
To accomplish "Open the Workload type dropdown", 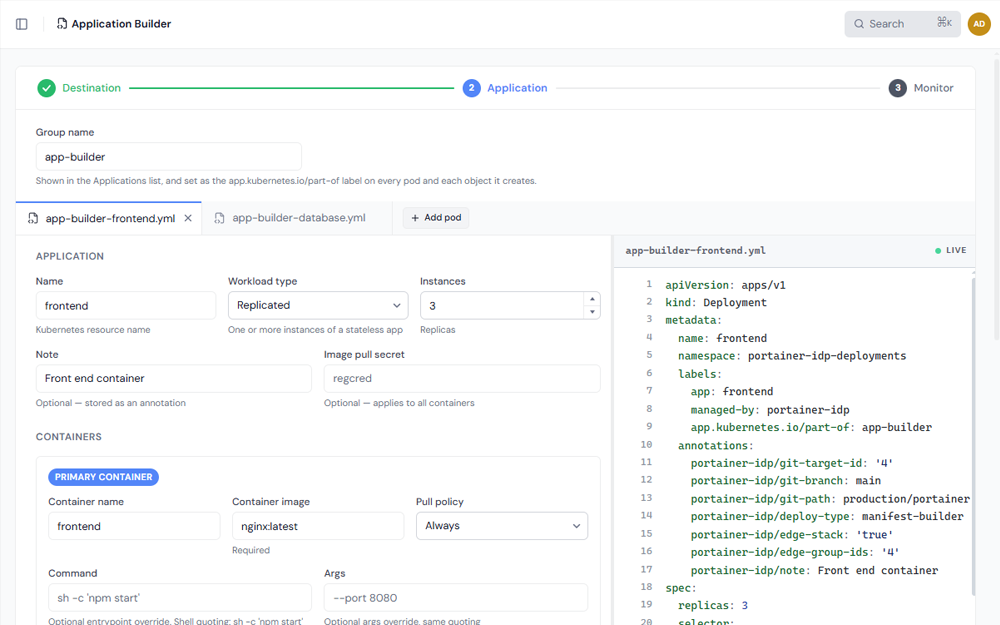I will [318, 305].
